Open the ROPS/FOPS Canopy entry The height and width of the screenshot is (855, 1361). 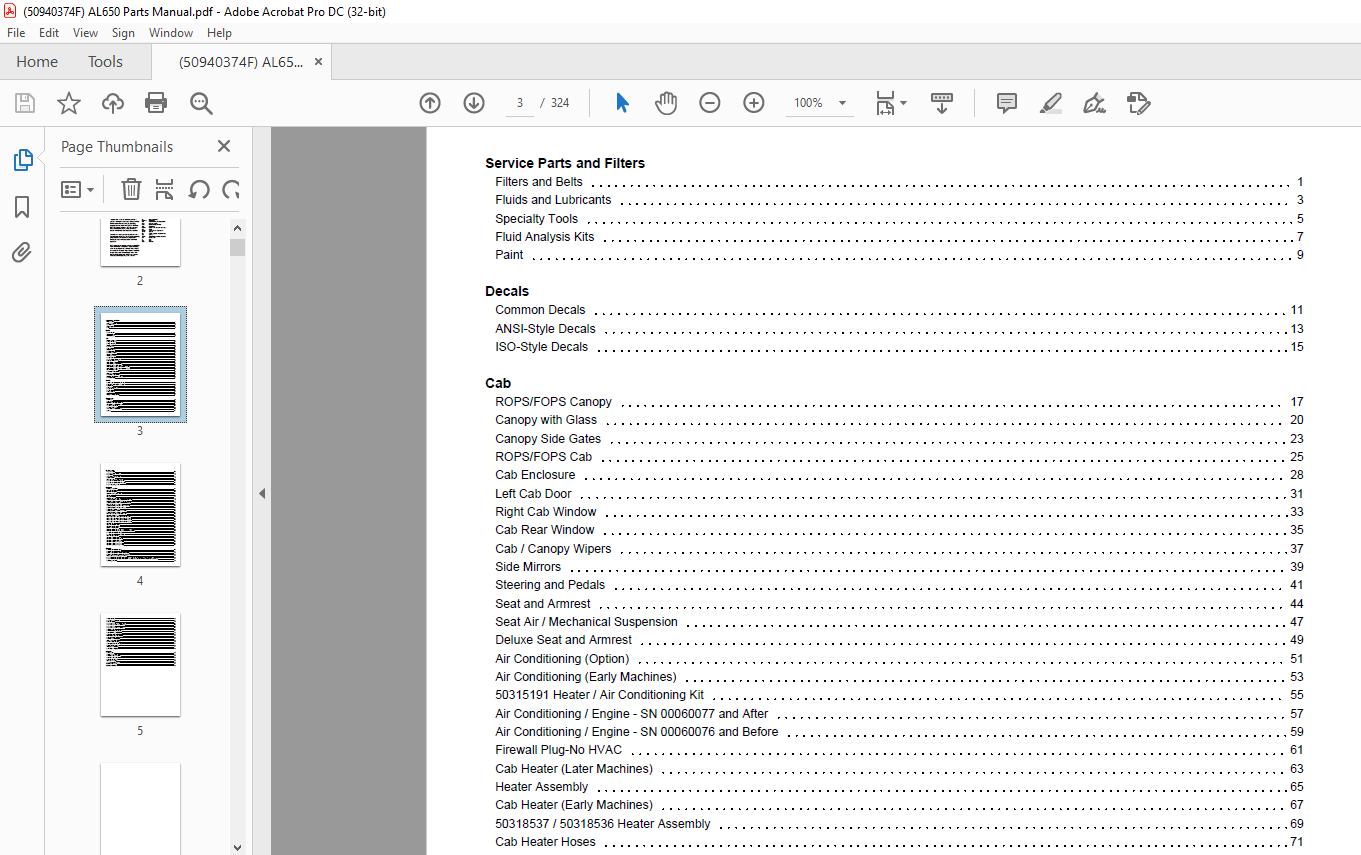point(899,402)
